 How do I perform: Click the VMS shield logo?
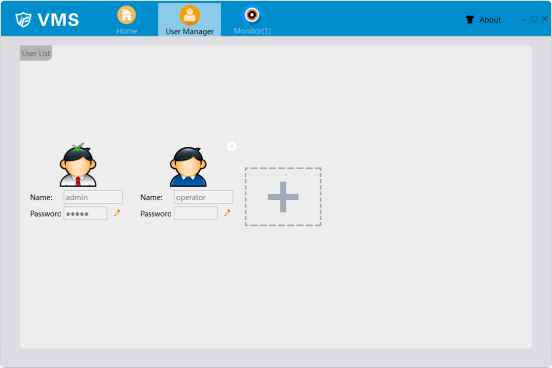point(23,19)
